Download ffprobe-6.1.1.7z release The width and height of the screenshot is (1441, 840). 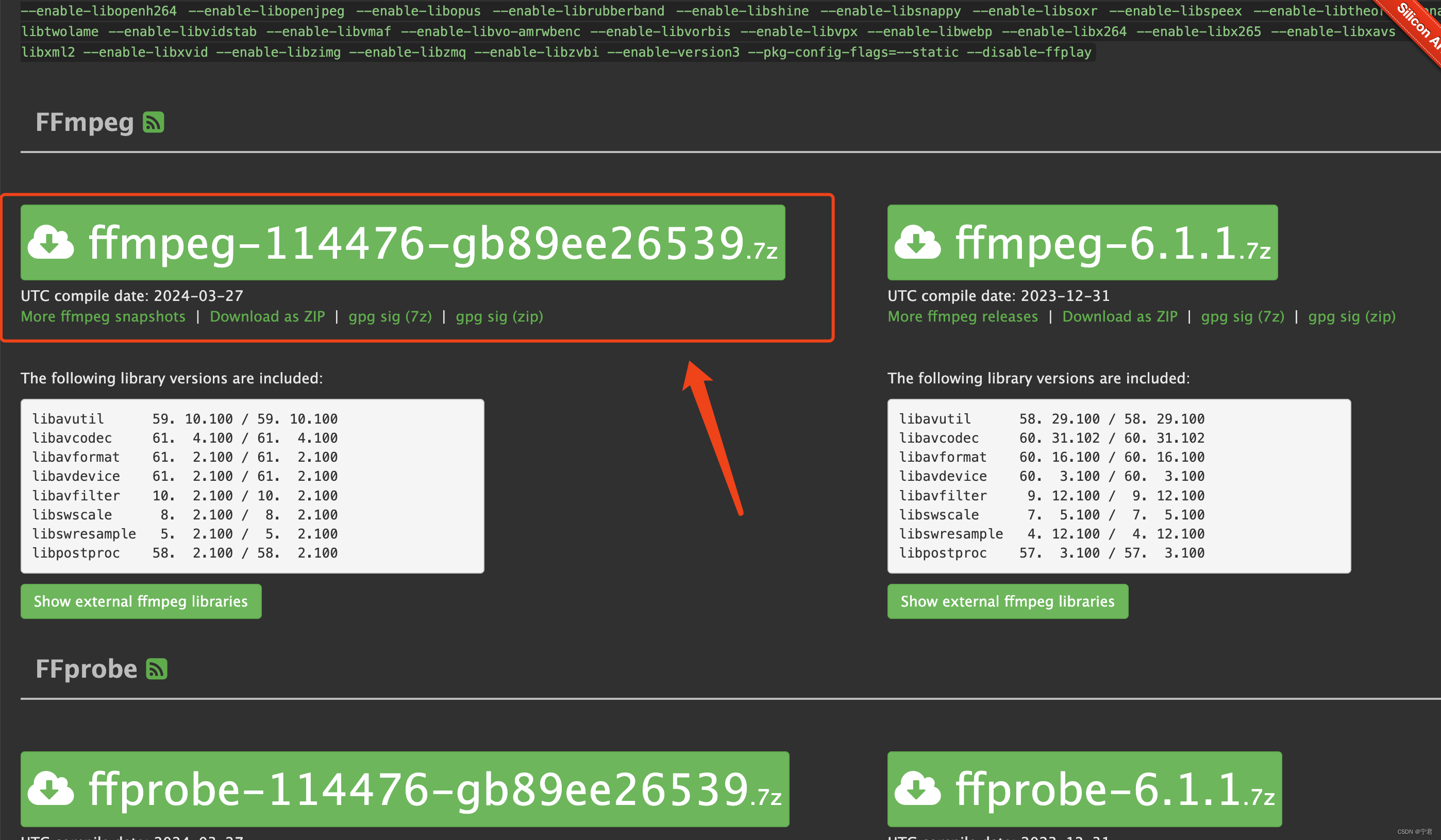[x=1085, y=789]
